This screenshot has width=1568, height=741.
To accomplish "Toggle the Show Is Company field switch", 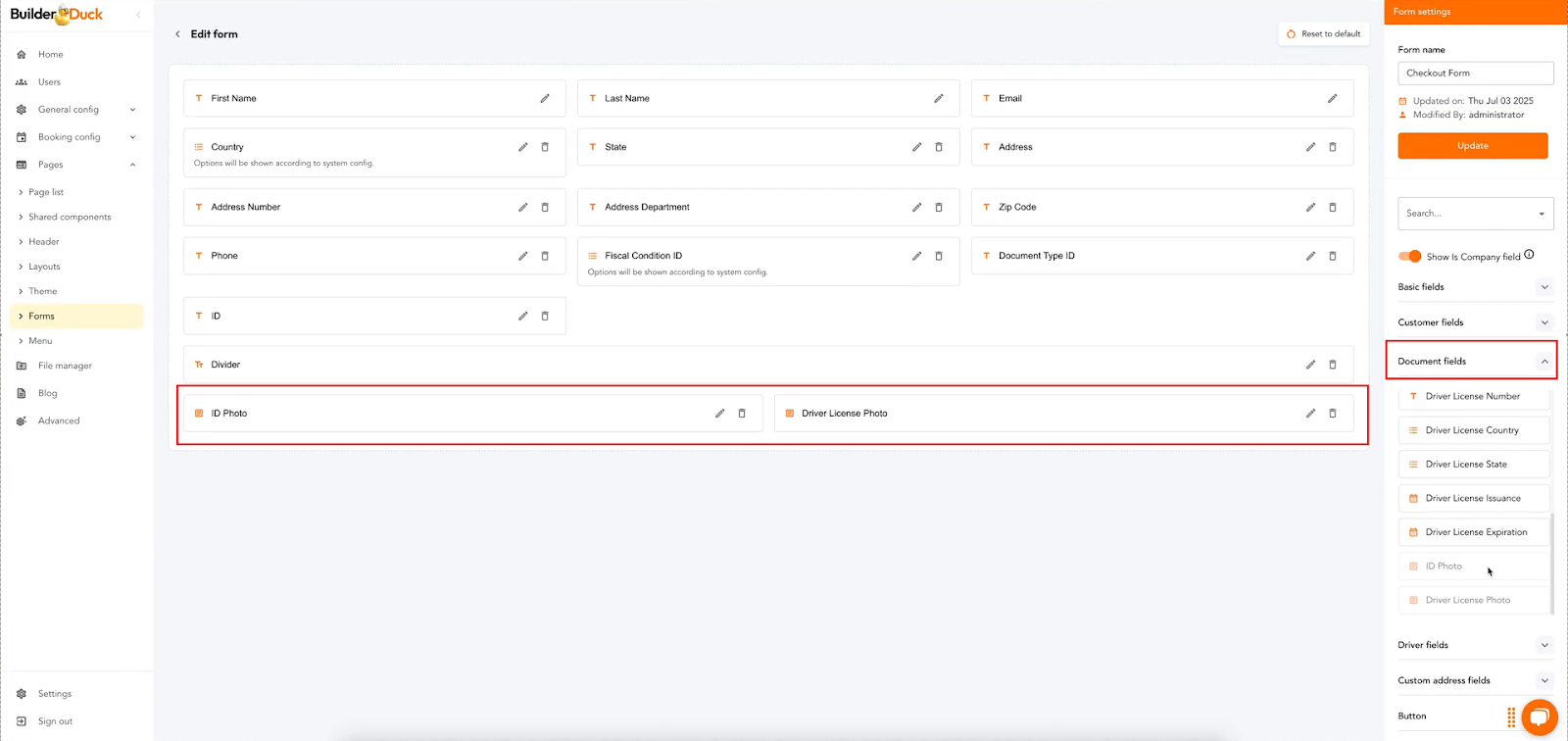I will coord(1409,257).
